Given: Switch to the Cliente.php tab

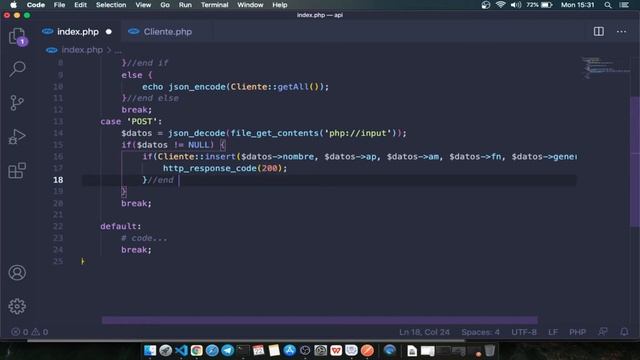Looking at the screenshot, I should 167,32.
